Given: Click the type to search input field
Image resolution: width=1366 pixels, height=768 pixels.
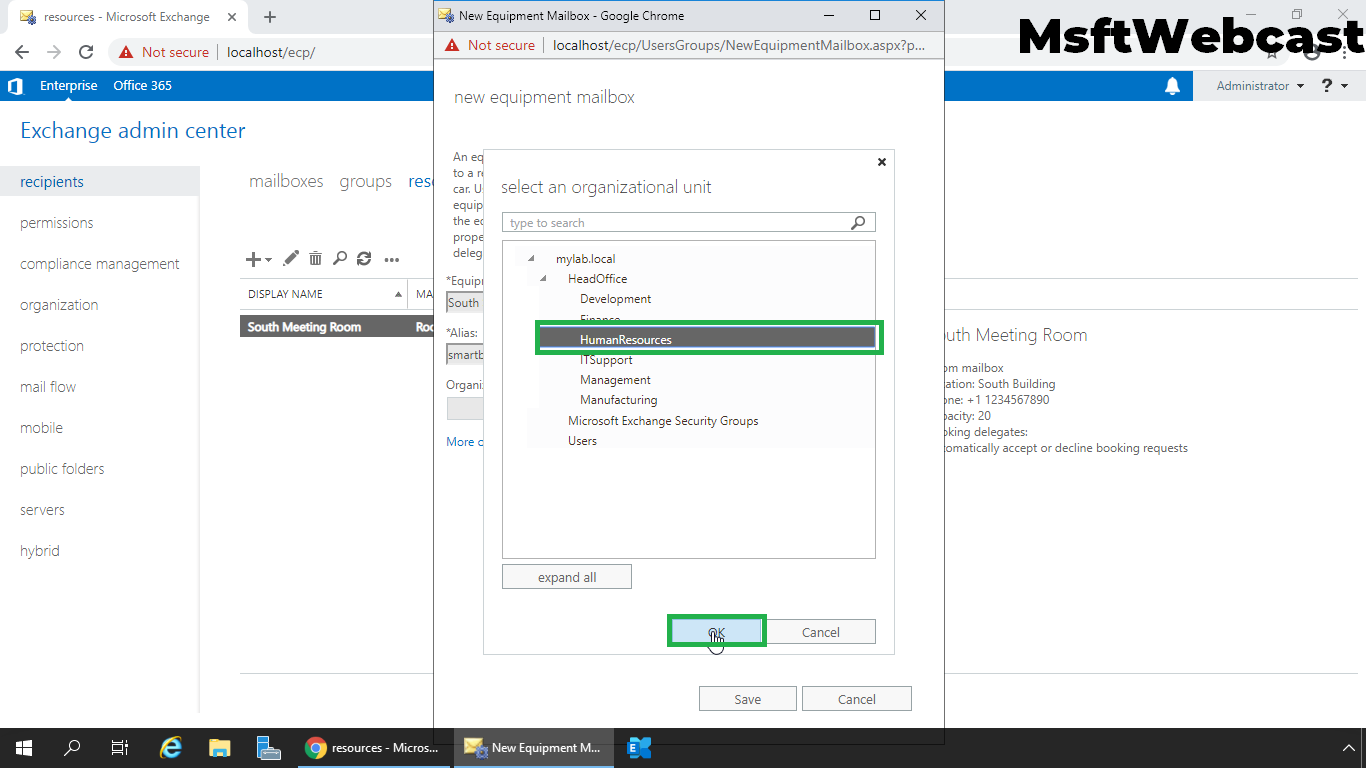Looking at the screenshot, I should point(676,223).
